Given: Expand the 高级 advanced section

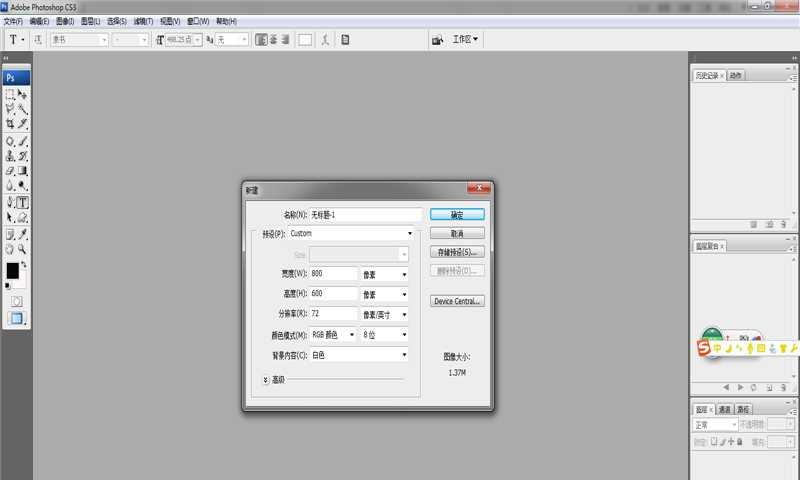Looking at the screenshot, I should click(266, 380).
